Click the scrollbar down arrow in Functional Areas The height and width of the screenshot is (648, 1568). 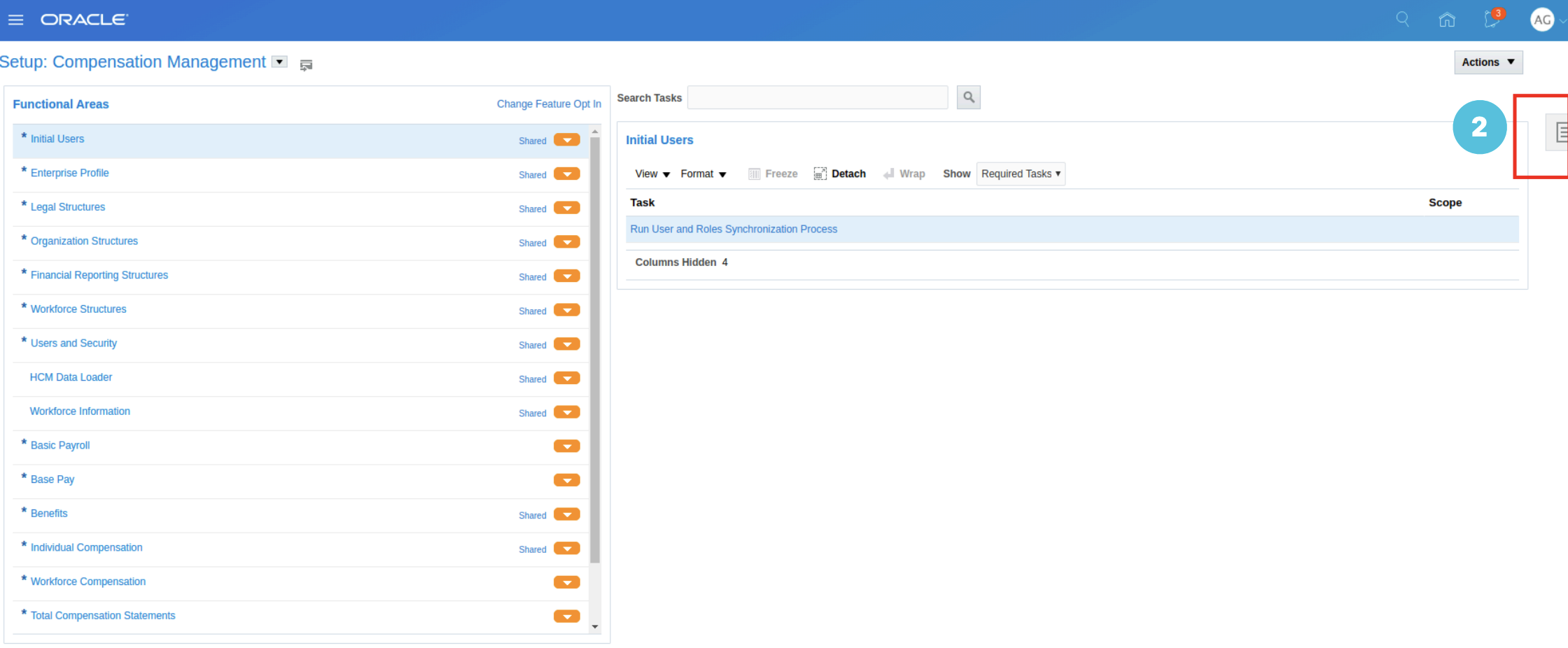595,627
